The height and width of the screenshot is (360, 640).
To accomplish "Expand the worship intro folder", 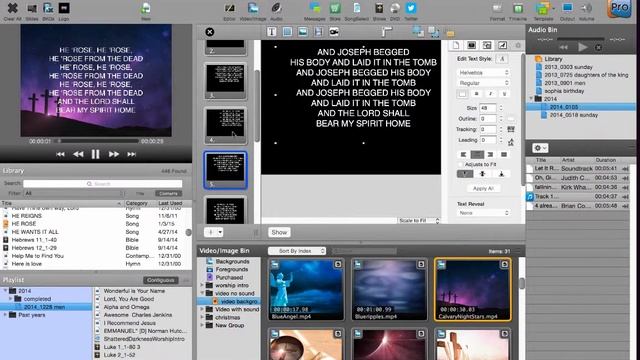I will click(x=202, y=285).
